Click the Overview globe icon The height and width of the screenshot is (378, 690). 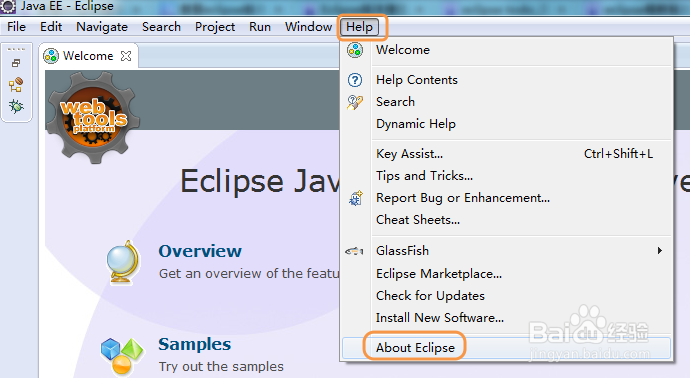click(x=123, y=262)
